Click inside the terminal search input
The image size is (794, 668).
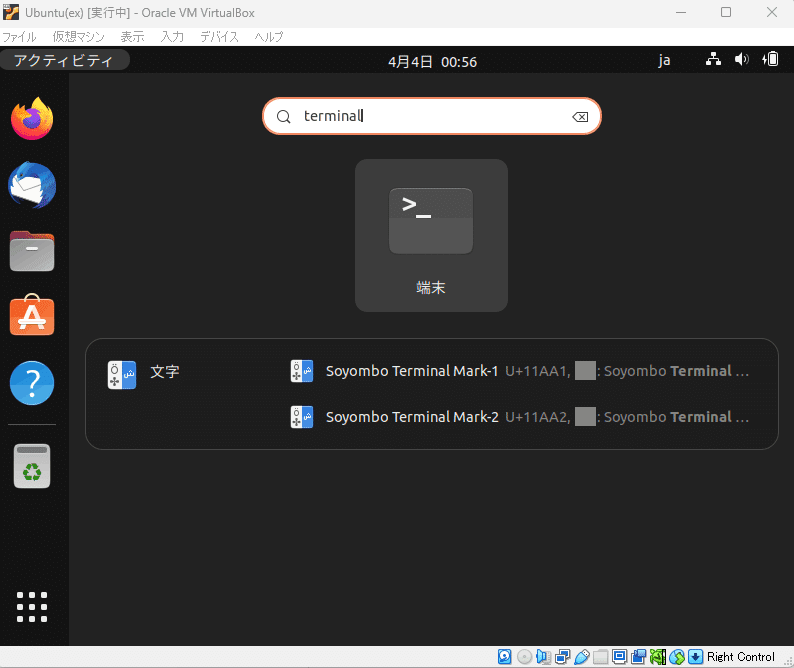coord(431,116)
